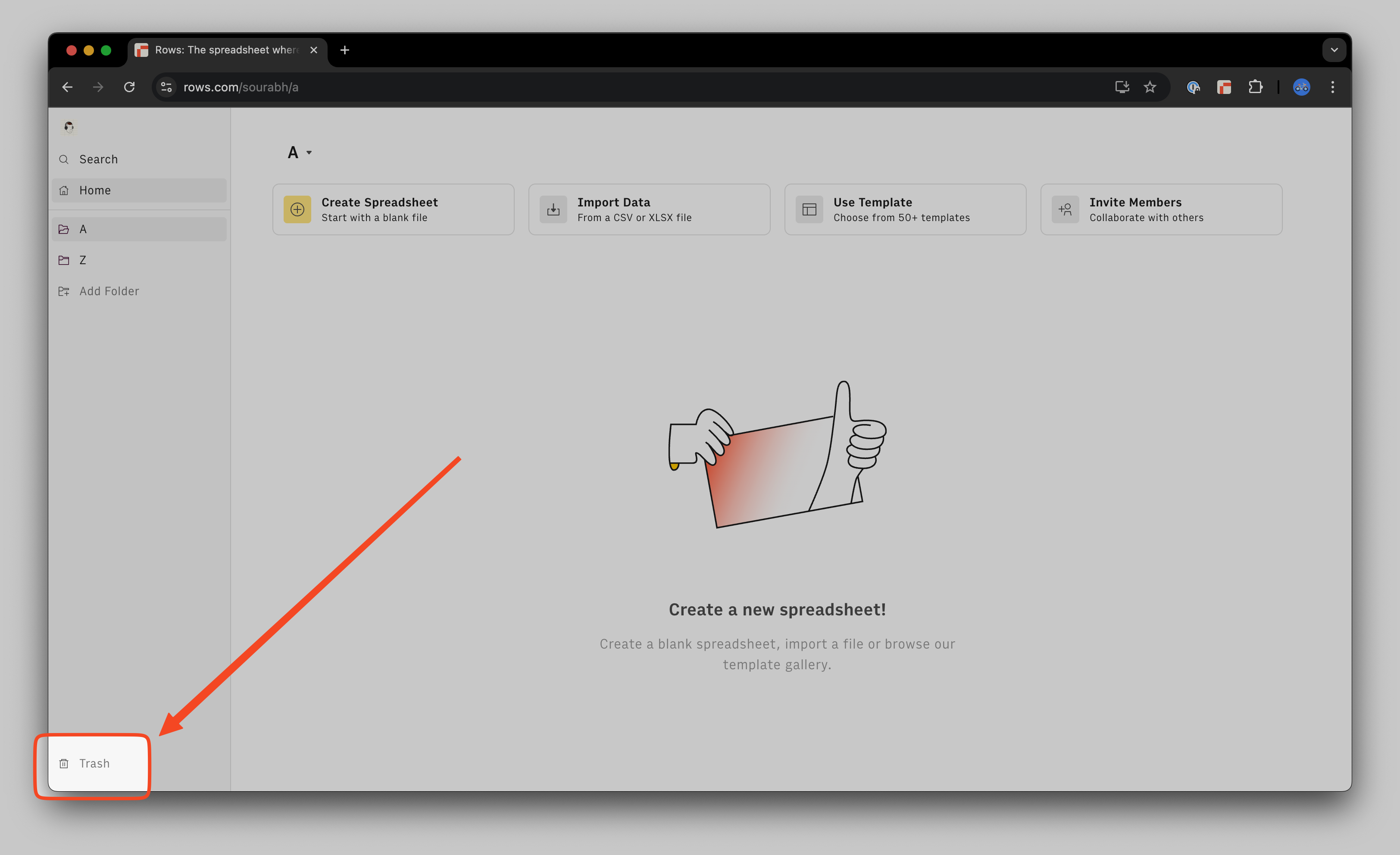Open tab search chevron dropdown
Screen dimensions: 1400x855
pos(1334,50)
